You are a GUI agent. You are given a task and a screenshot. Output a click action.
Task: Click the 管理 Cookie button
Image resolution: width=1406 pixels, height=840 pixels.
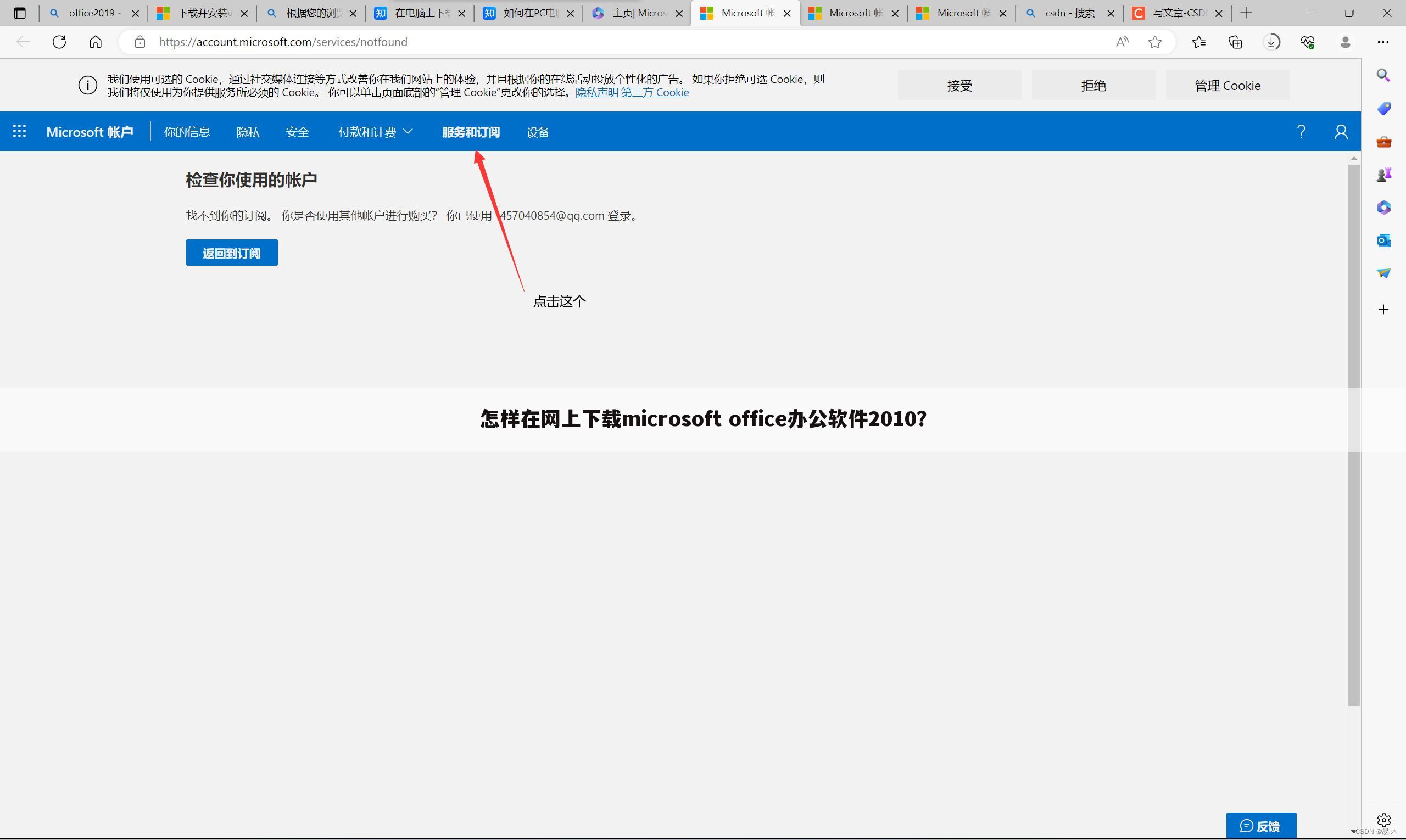coord(1227,86)
